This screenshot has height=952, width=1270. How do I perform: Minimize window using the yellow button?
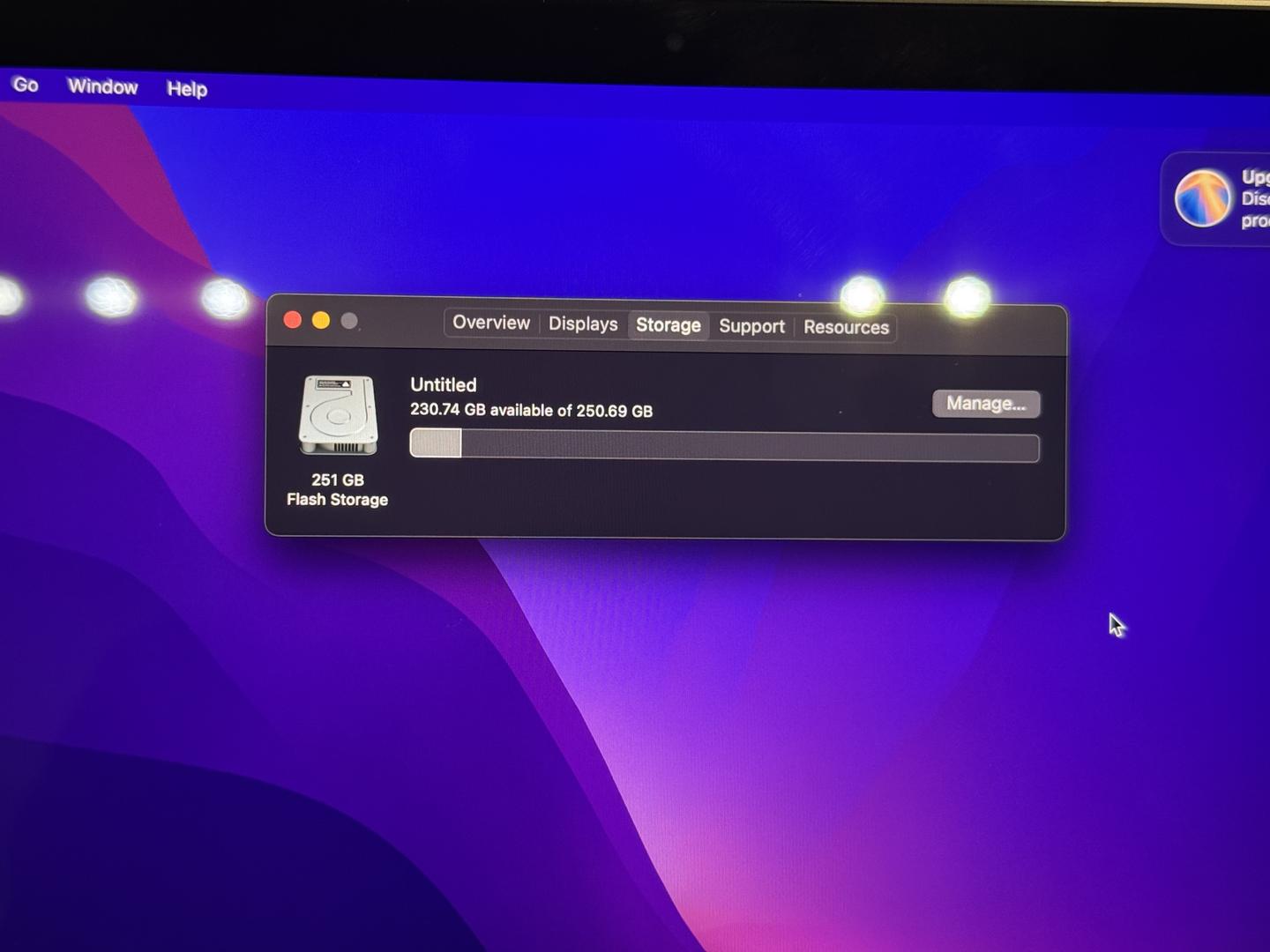tap(321, 321)
